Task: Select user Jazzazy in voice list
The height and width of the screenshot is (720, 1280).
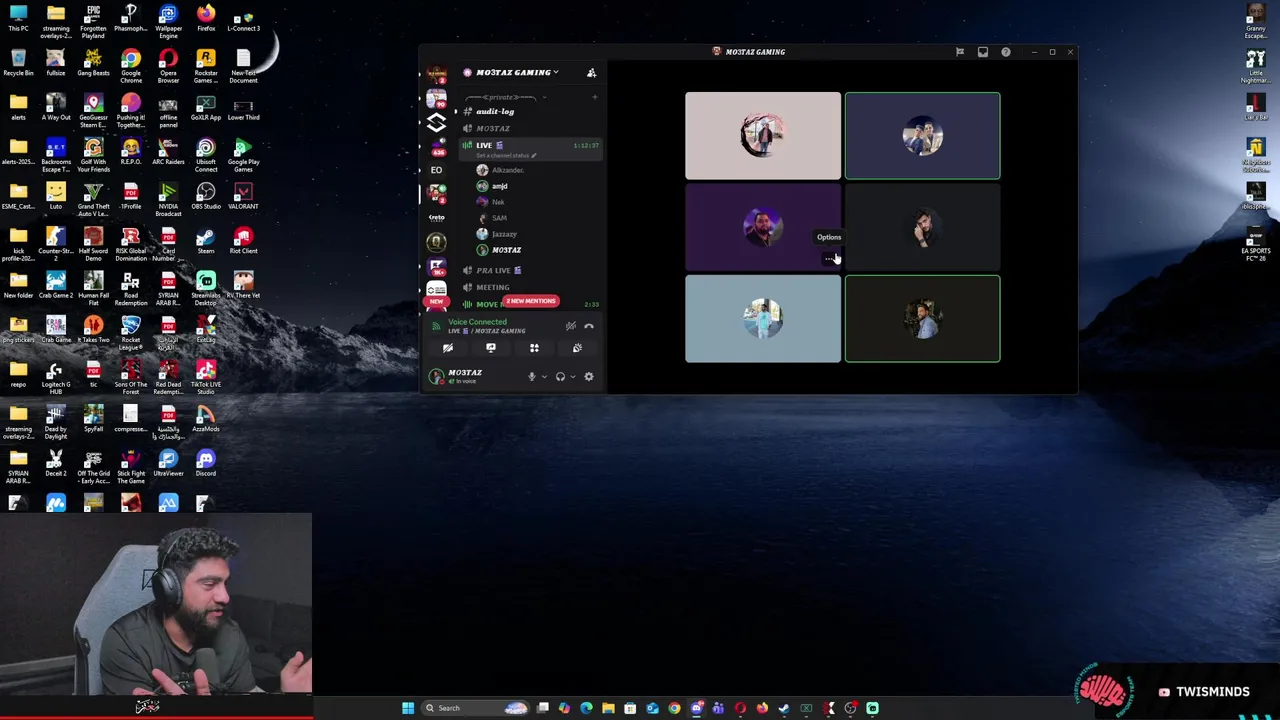Action: coord(504,234)
